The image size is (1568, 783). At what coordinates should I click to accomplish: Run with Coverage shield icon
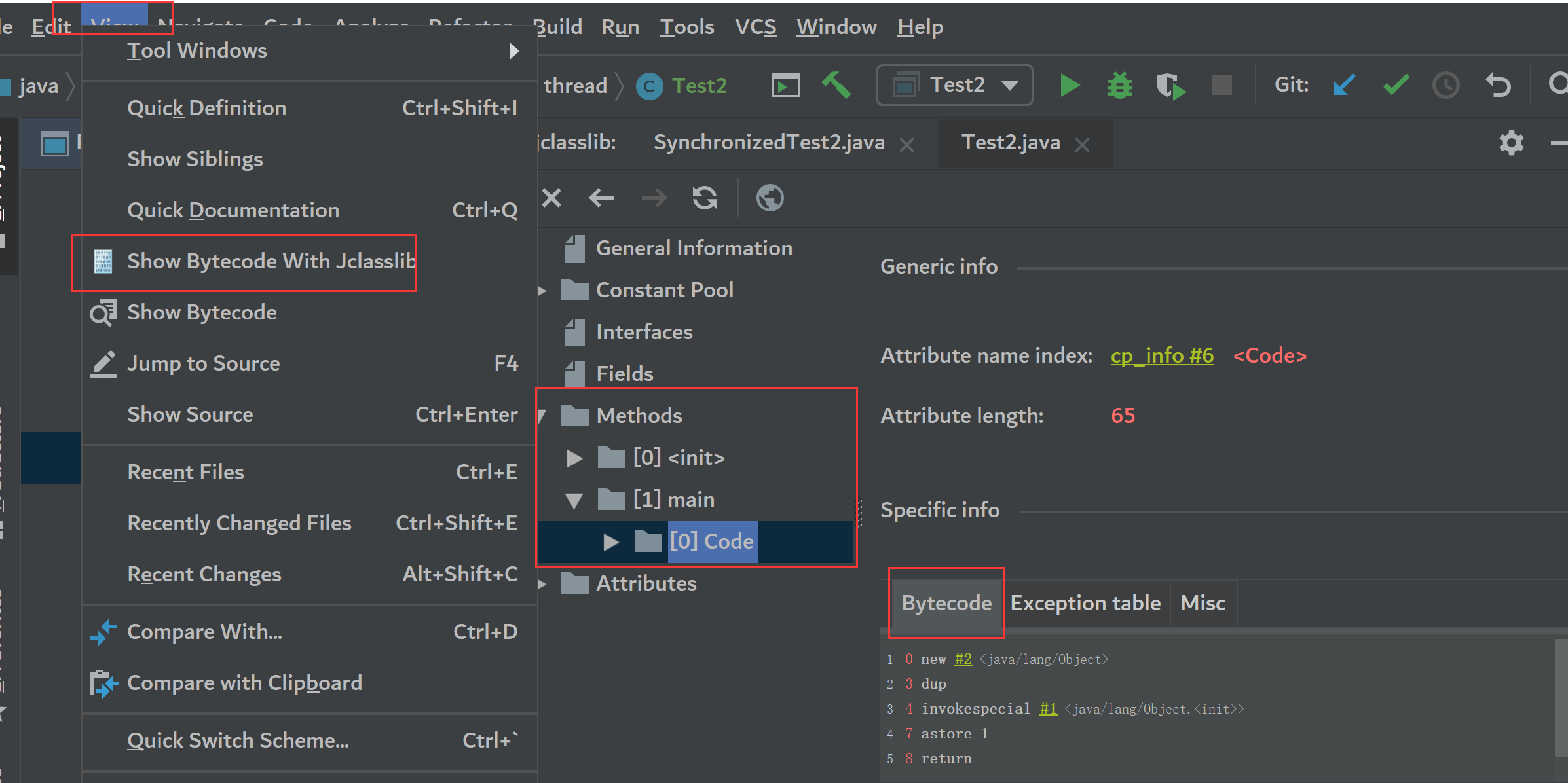pos(1170,86)
